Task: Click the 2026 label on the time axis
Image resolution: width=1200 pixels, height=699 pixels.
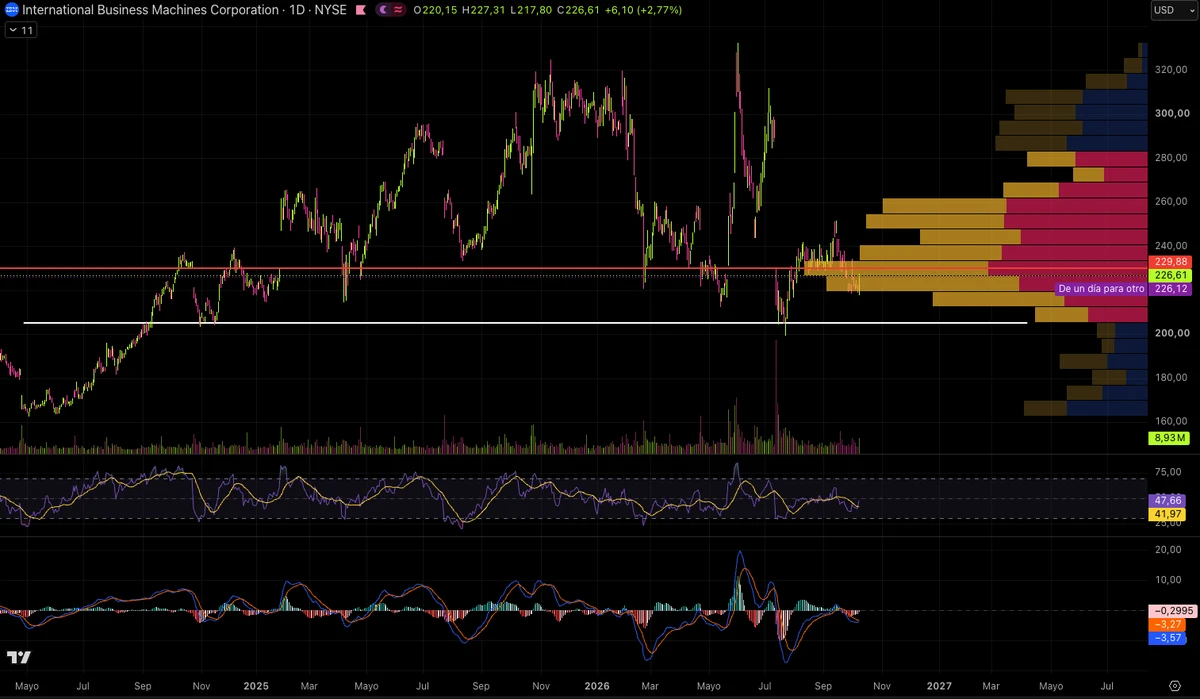Action: click(597, 686)
